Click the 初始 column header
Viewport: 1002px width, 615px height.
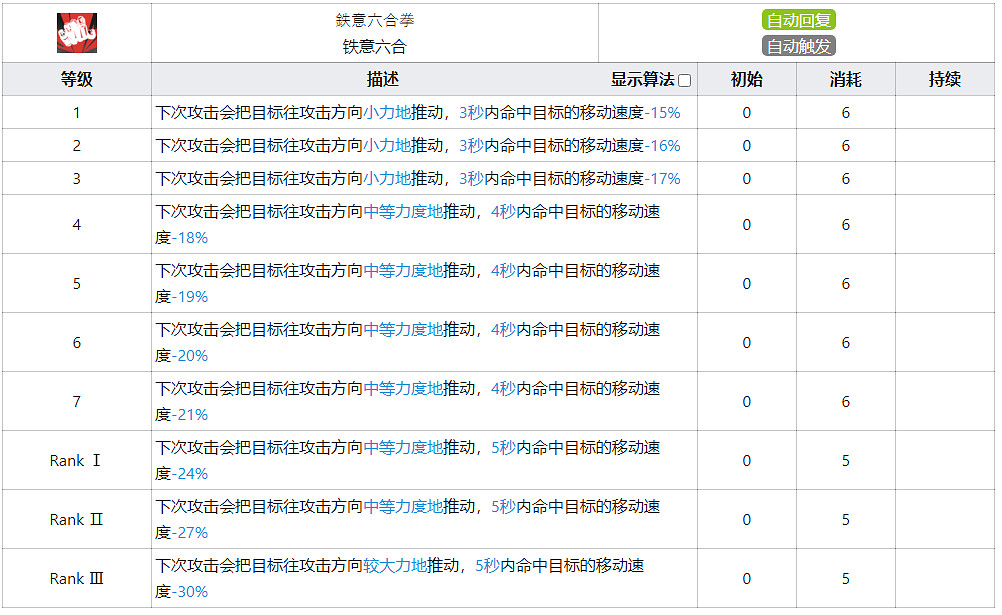click(746, 80)
